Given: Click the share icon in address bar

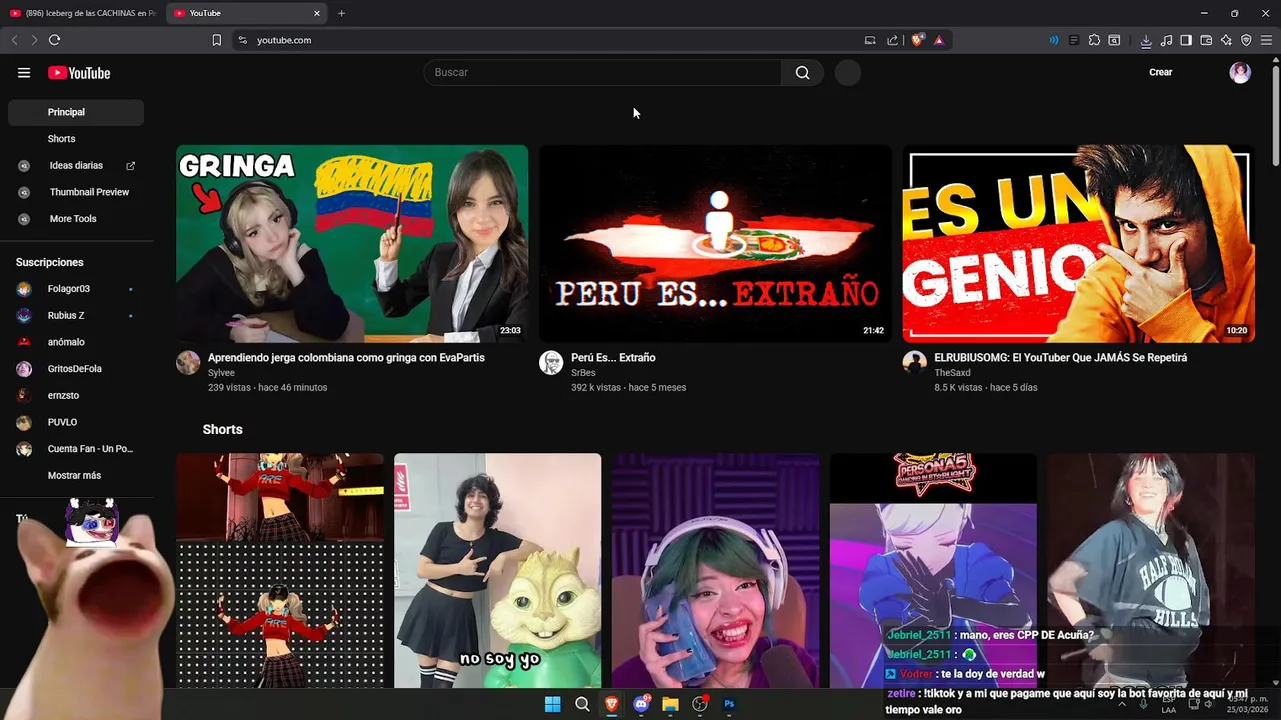Looking at the screenshot, I should pos(892,40).
